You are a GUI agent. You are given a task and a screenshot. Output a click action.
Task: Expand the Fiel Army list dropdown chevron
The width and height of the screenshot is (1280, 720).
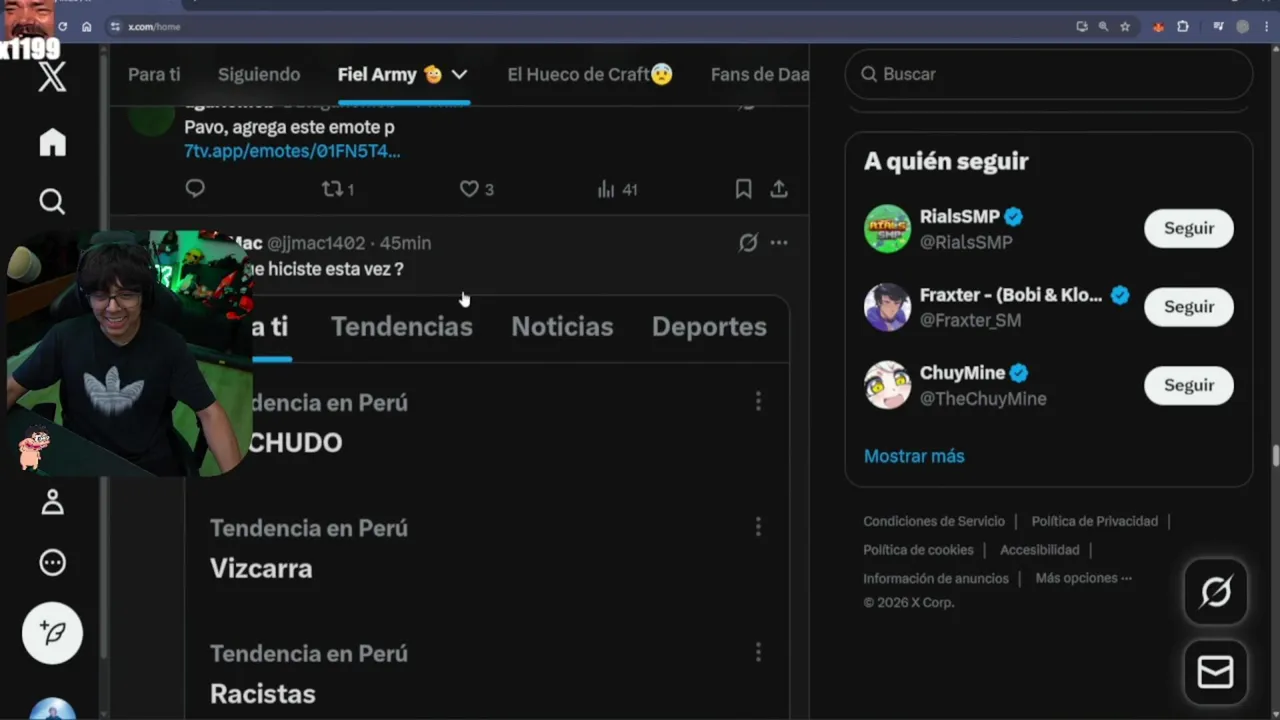tap(459, 74)
